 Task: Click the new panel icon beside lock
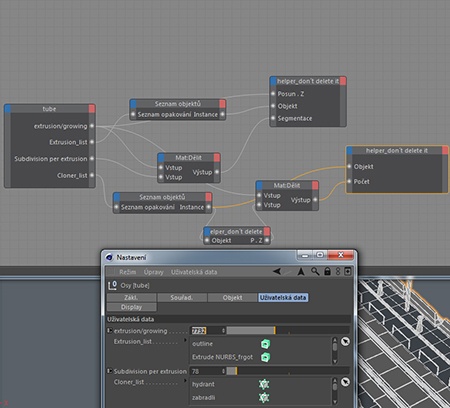pos(347,271)
